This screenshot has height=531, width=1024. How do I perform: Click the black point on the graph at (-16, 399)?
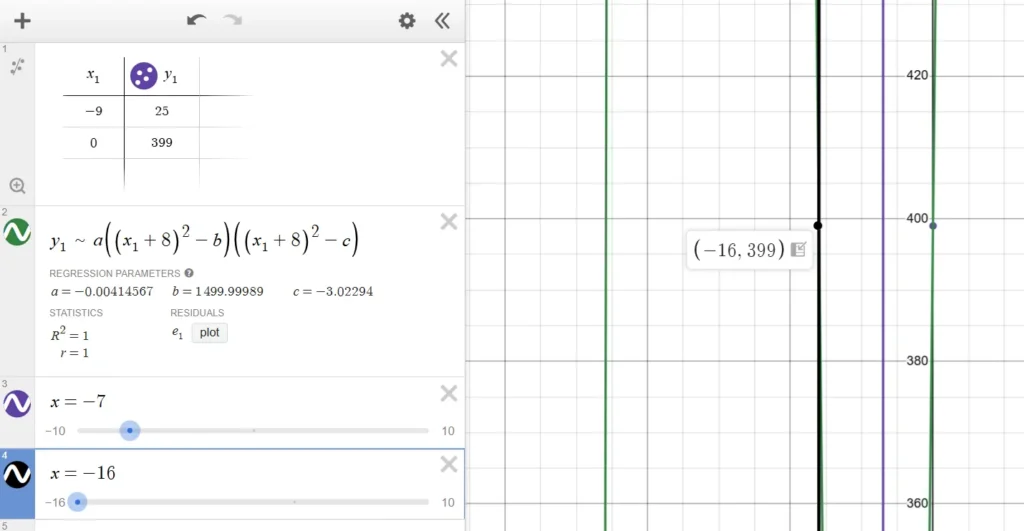pyautogui.click(x=818, y=226)
